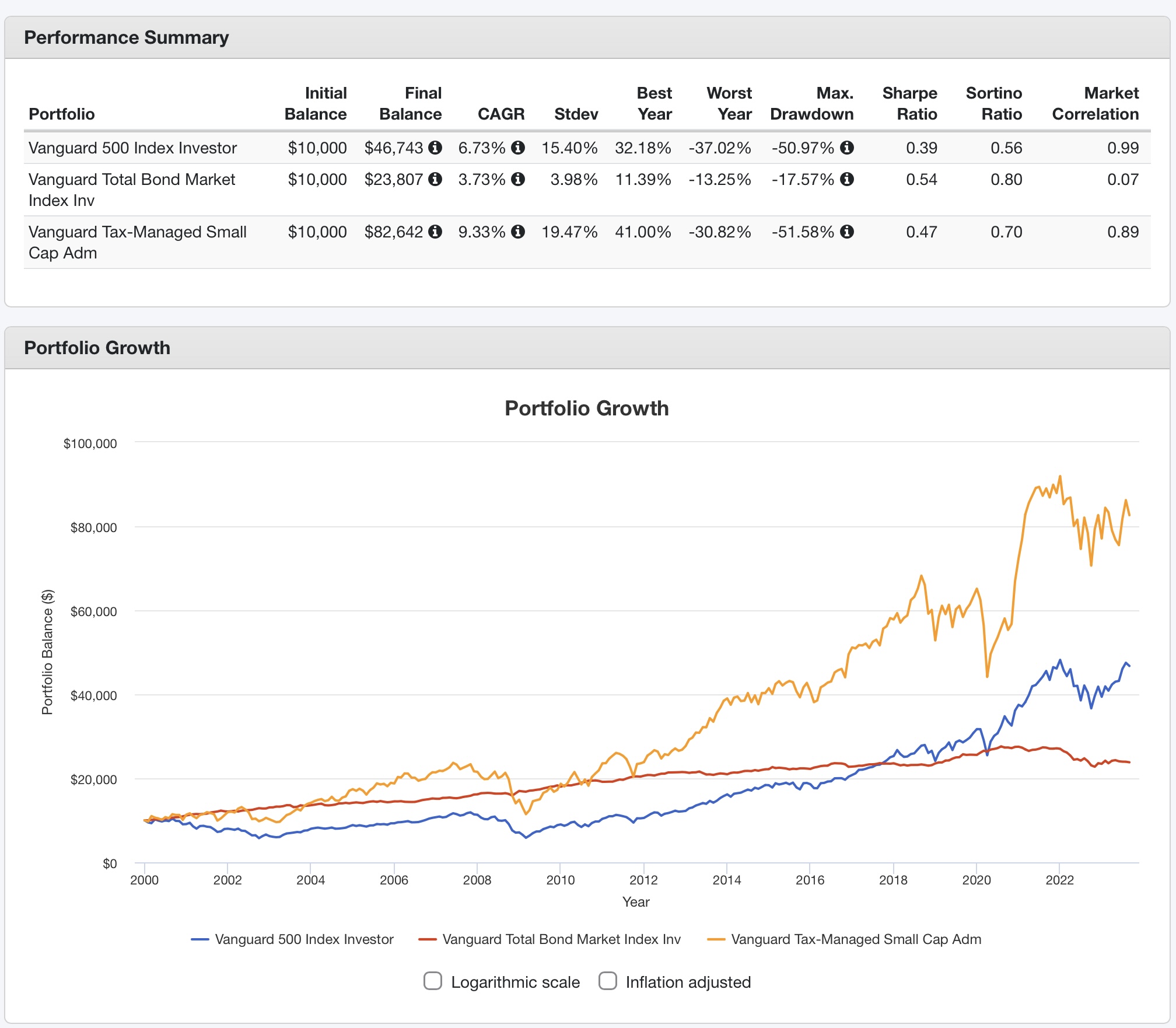
Task: Click info icon beside $46,743 final balance
Action: tap(435, 148)
